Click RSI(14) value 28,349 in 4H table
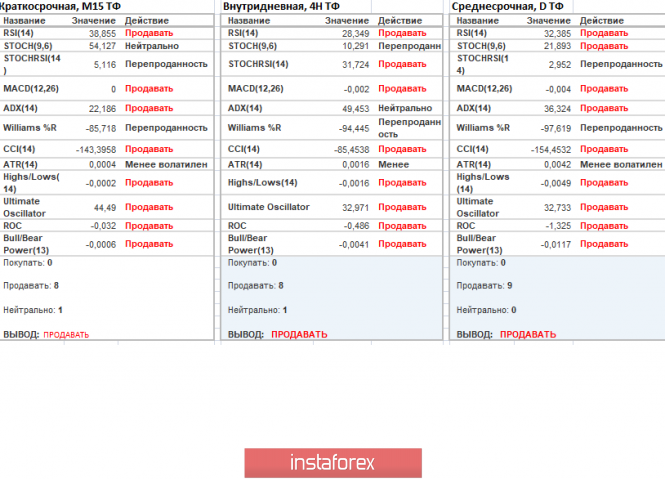Viewport: 665px width, 479px height. pyautogui.click(x=356, y=34)
